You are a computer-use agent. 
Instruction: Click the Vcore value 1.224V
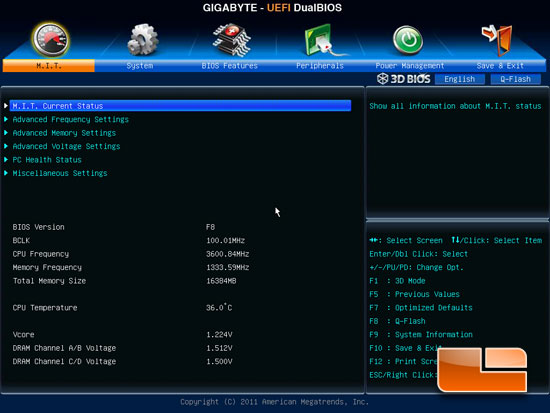click(219, 334)
